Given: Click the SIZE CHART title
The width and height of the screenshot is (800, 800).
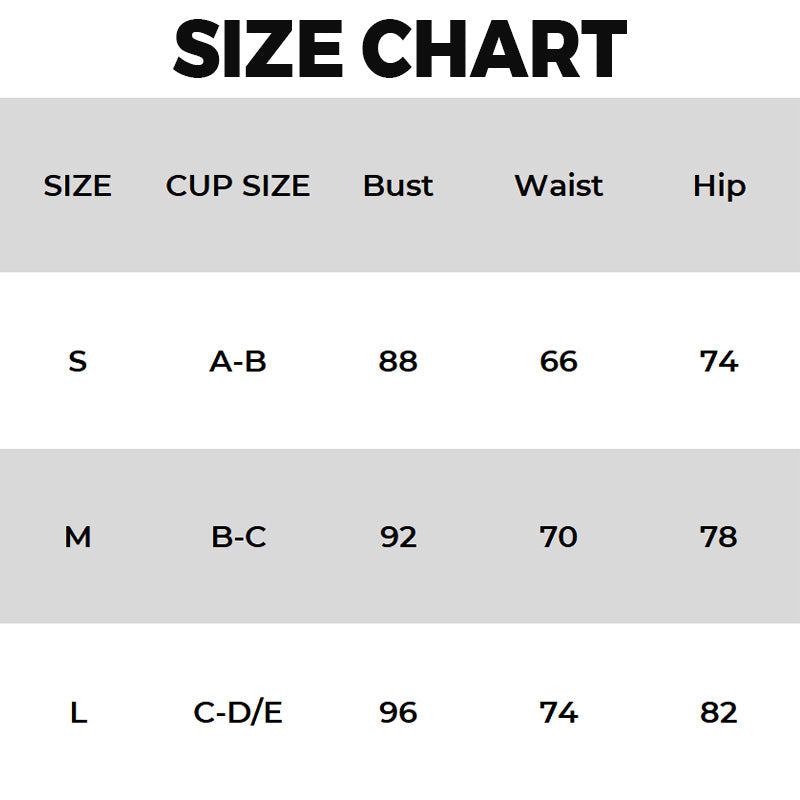Looking at the screenshot, I should pos(400,48).
